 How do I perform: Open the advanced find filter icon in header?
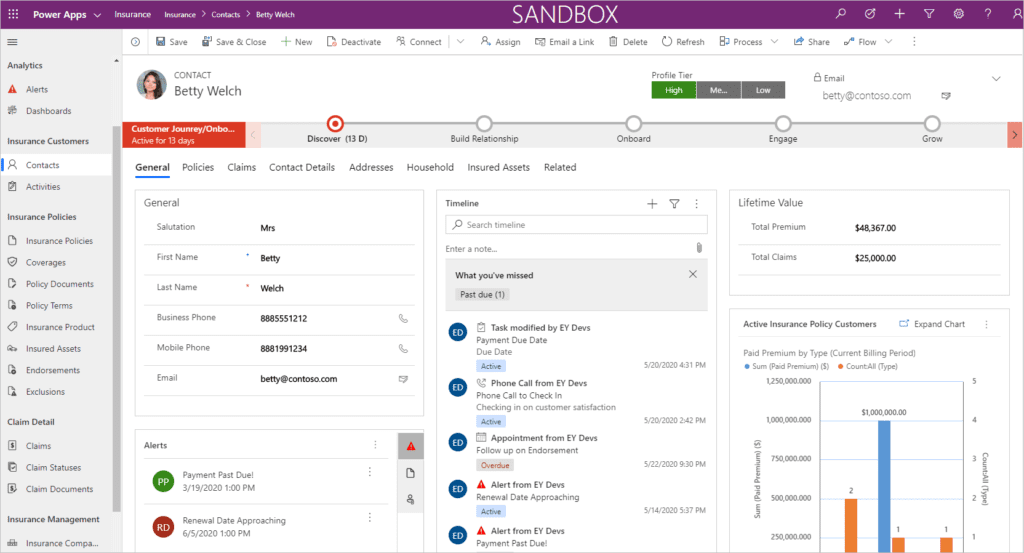point(929,14)
